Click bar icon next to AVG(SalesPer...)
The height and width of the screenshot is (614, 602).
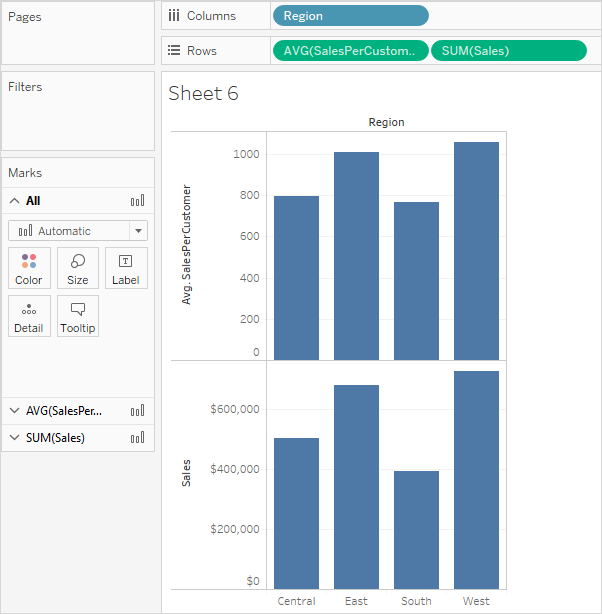click(138, 410)
